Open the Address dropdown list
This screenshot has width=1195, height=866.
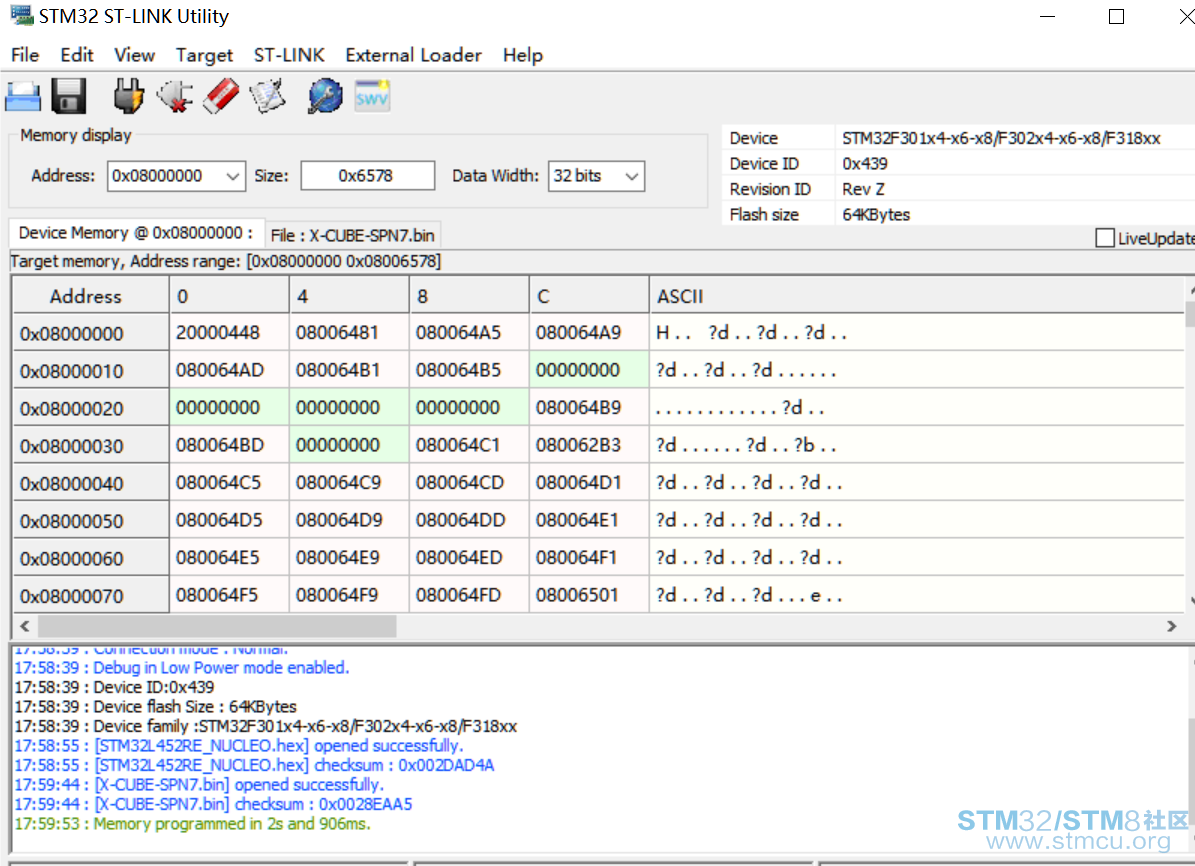[x=232, y=176]
